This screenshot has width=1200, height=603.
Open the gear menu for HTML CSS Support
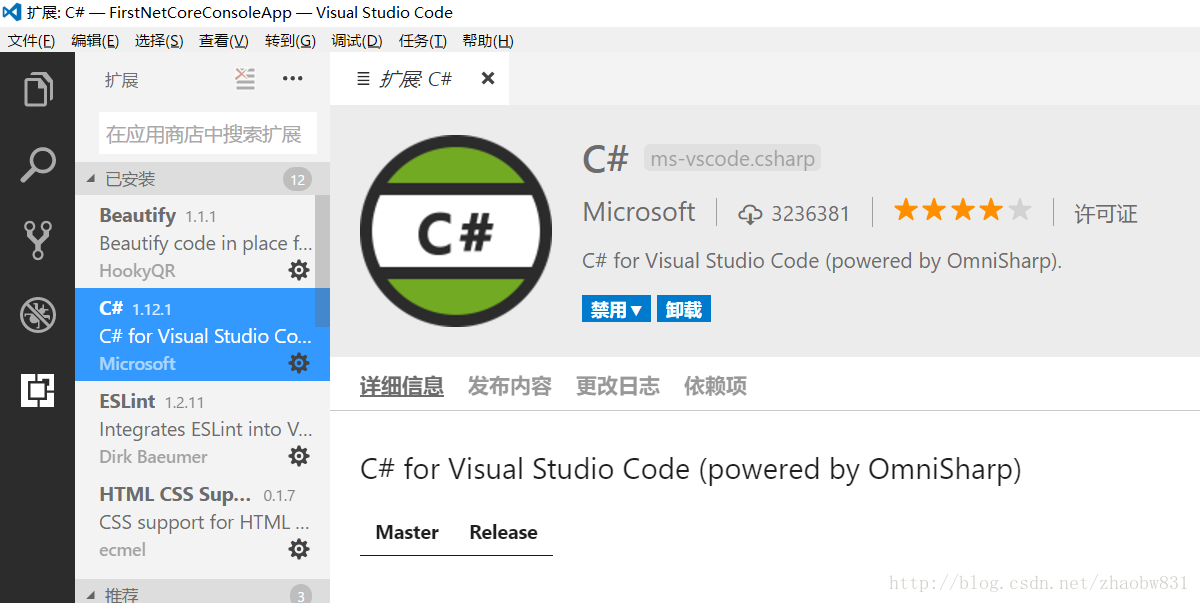pos(299,549)
